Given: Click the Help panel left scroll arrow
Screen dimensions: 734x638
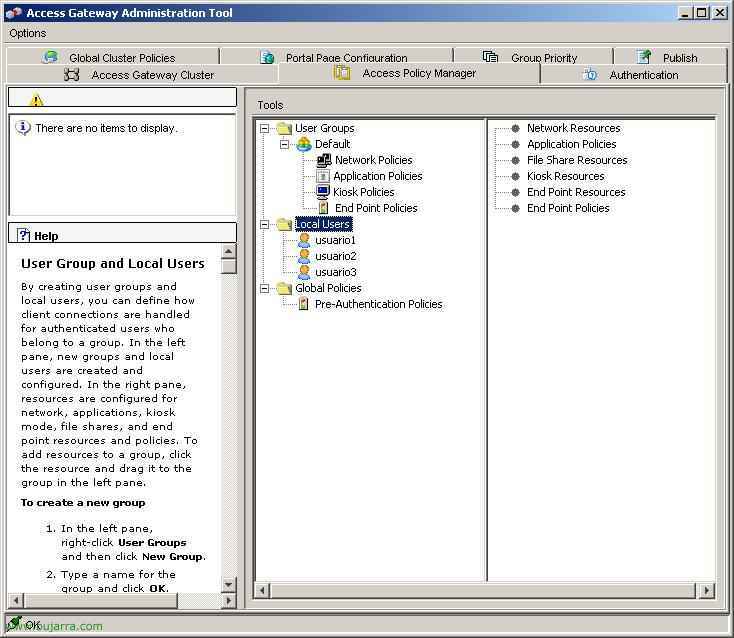Looking at the screenshot, I should [x=16, y=600].
